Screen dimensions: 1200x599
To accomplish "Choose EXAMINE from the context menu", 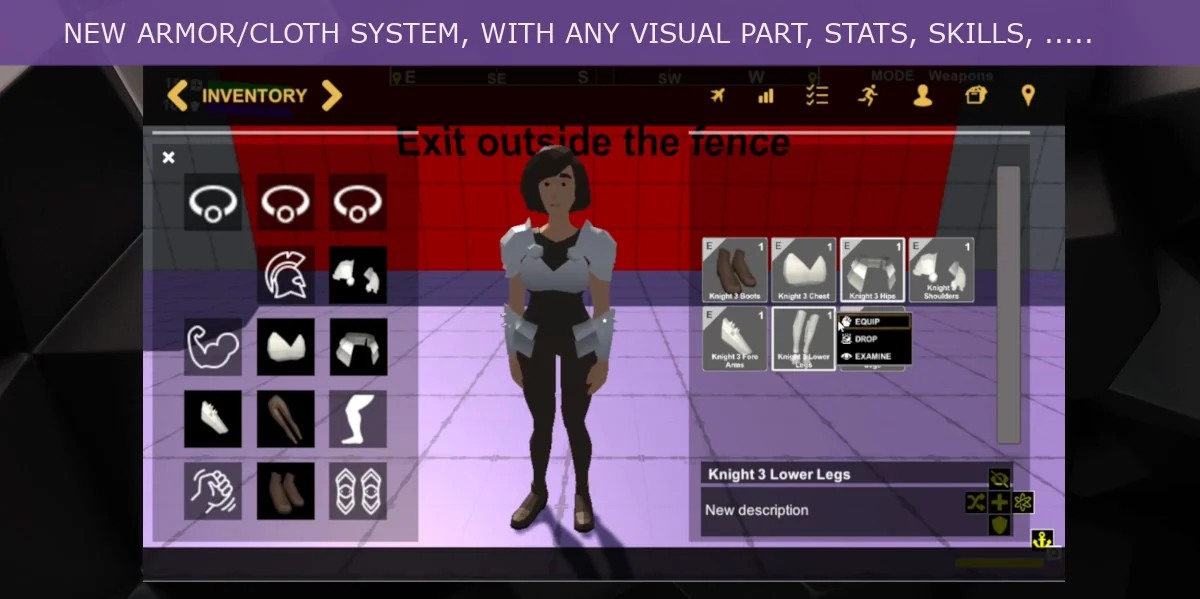I will point(874,356).
